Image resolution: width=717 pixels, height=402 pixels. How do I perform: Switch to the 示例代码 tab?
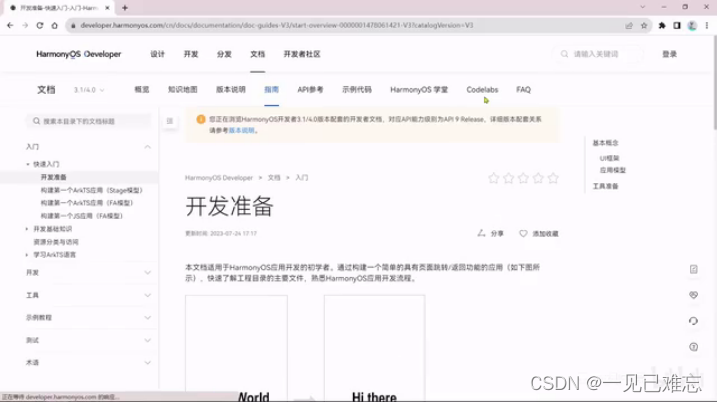coord(357,90)
